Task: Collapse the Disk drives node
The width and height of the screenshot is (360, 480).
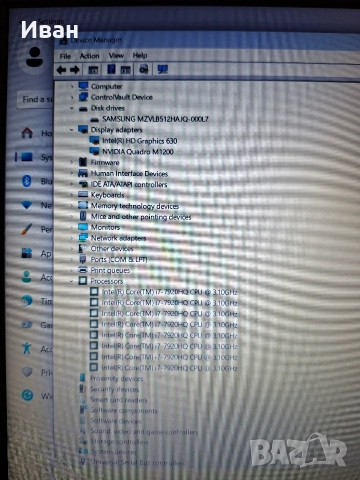Action: click(72, 108)
